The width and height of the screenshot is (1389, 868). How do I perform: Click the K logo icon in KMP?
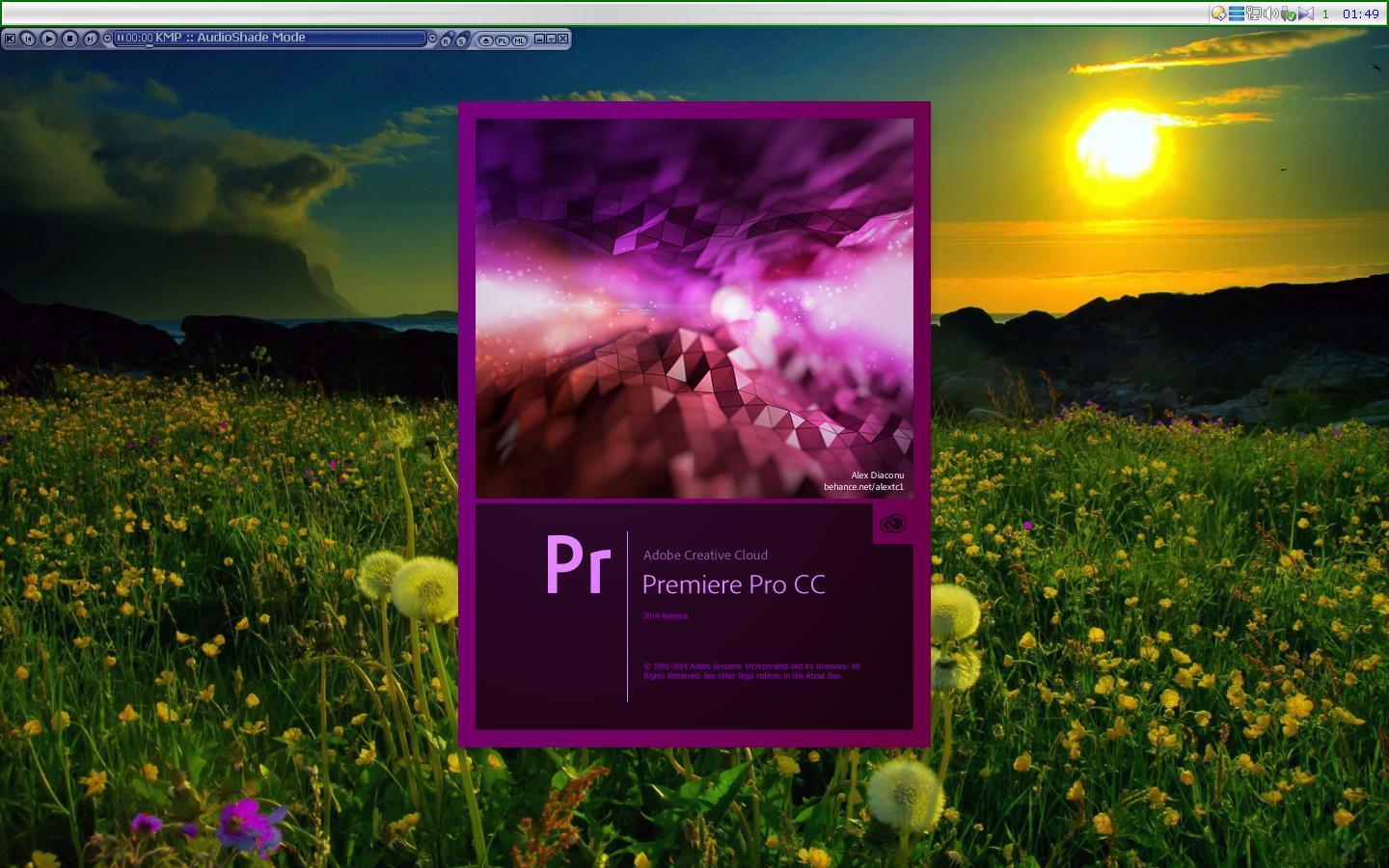click(10, 39)
